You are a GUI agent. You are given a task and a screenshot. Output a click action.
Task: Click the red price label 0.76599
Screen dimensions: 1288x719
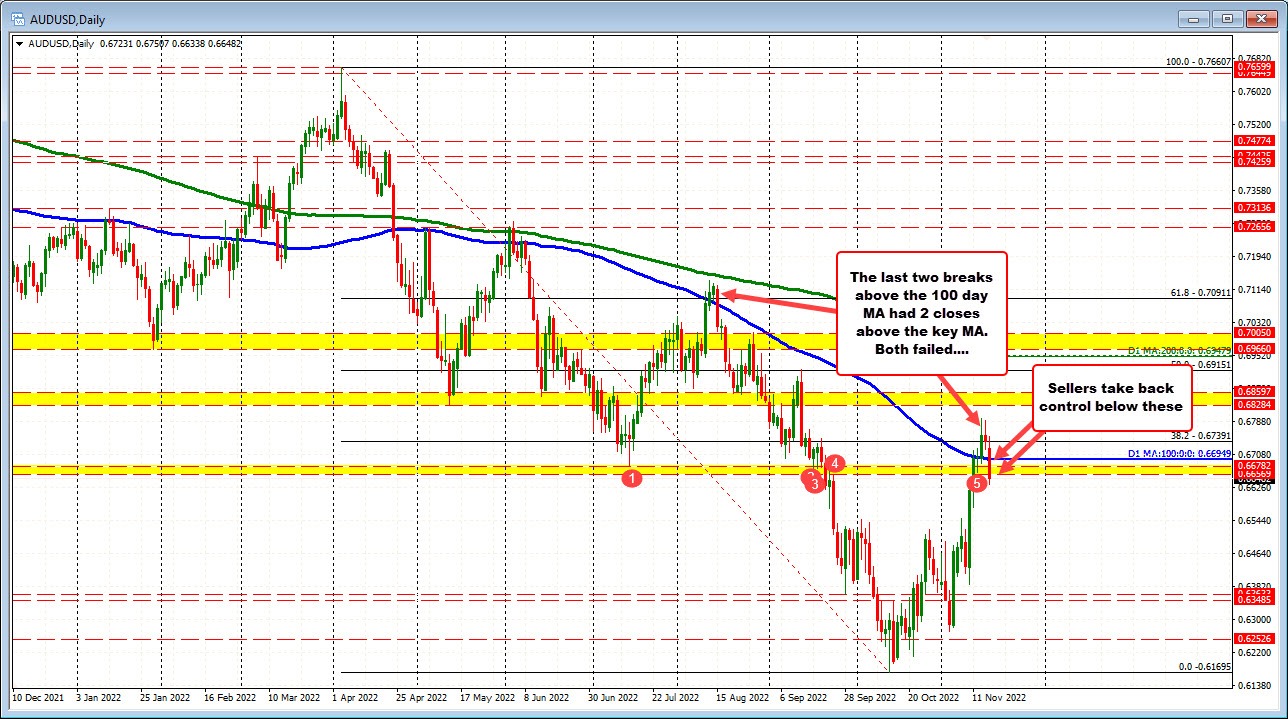coord(1254,65)
